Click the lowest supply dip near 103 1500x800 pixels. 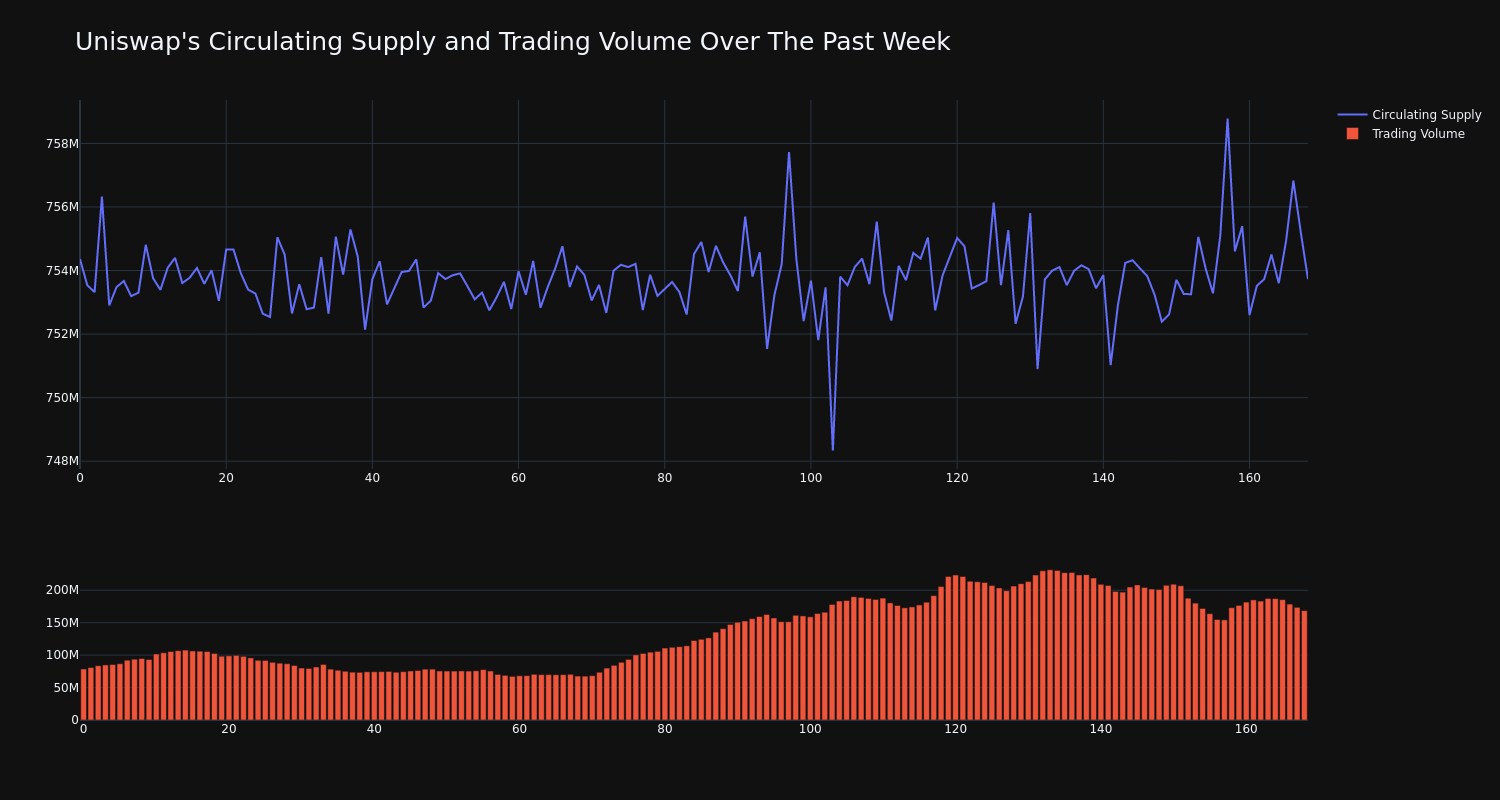pos(833,449)
